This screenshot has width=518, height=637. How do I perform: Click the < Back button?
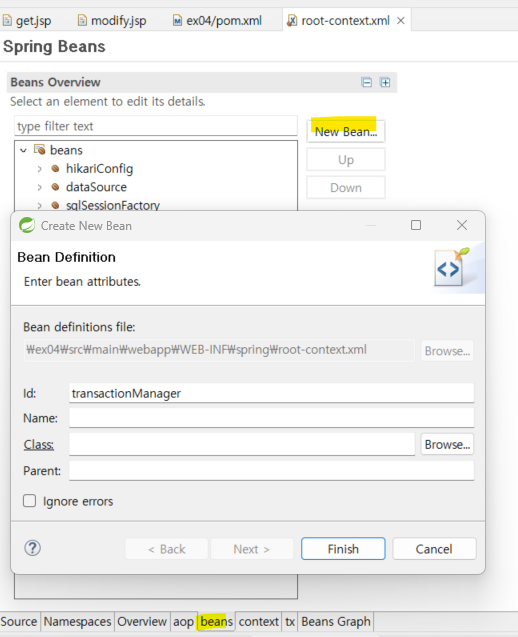point(167,549)
